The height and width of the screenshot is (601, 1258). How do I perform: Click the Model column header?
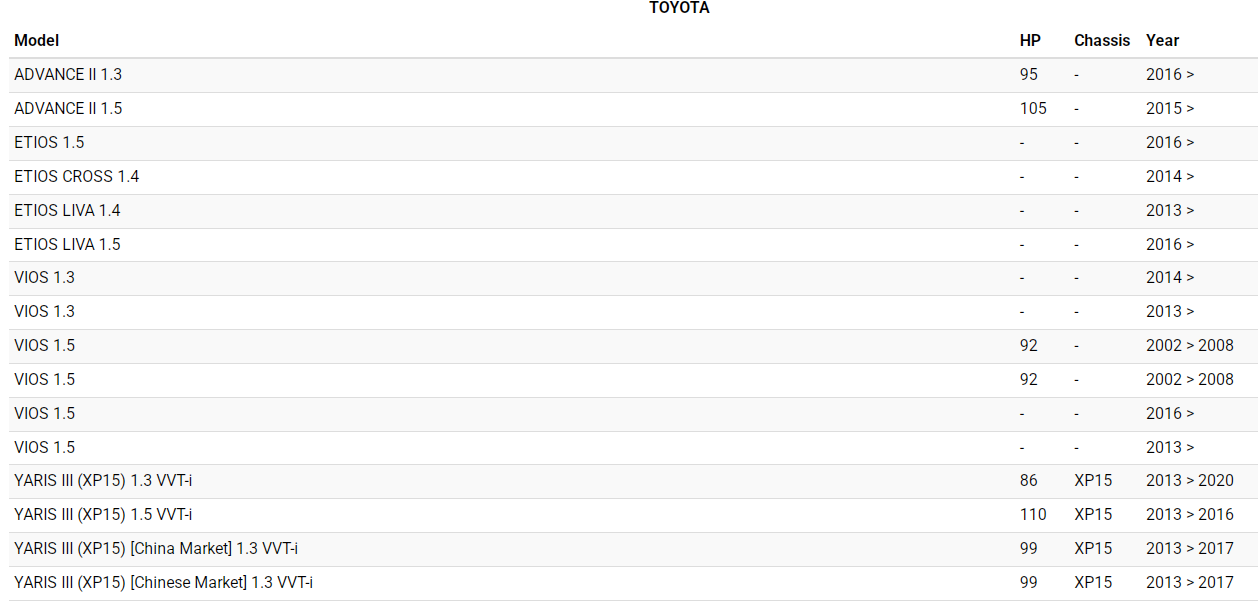click(37, 41)
